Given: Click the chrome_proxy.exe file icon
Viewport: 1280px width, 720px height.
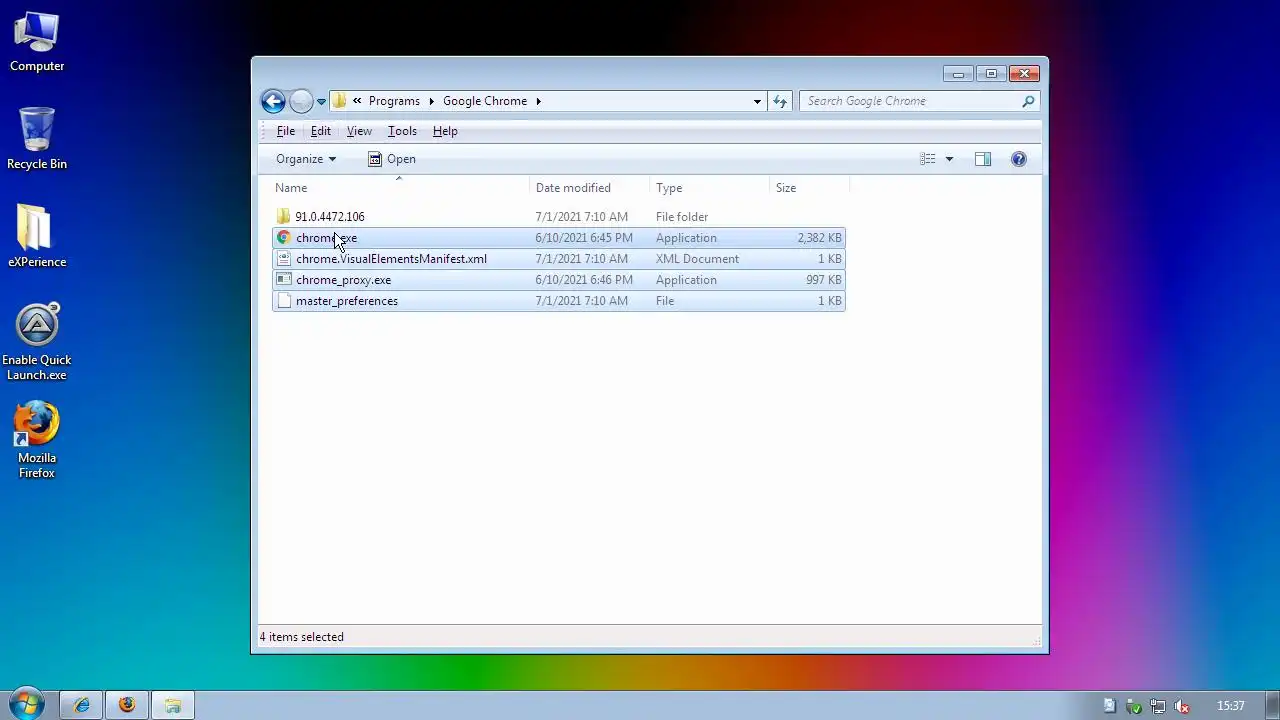Looking at the screenshot, I should point(284,280).
